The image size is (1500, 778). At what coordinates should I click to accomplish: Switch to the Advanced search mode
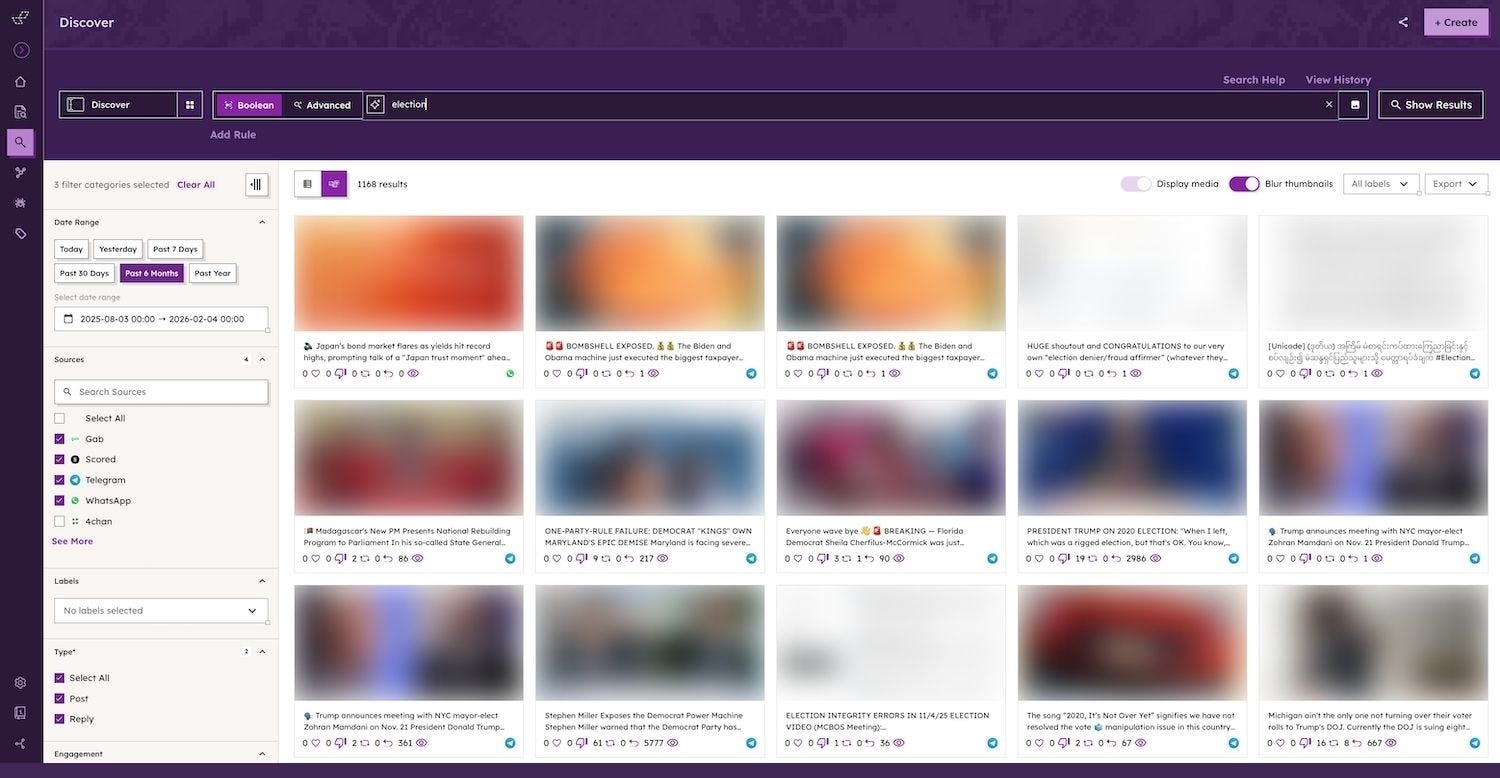pos(322,104)
